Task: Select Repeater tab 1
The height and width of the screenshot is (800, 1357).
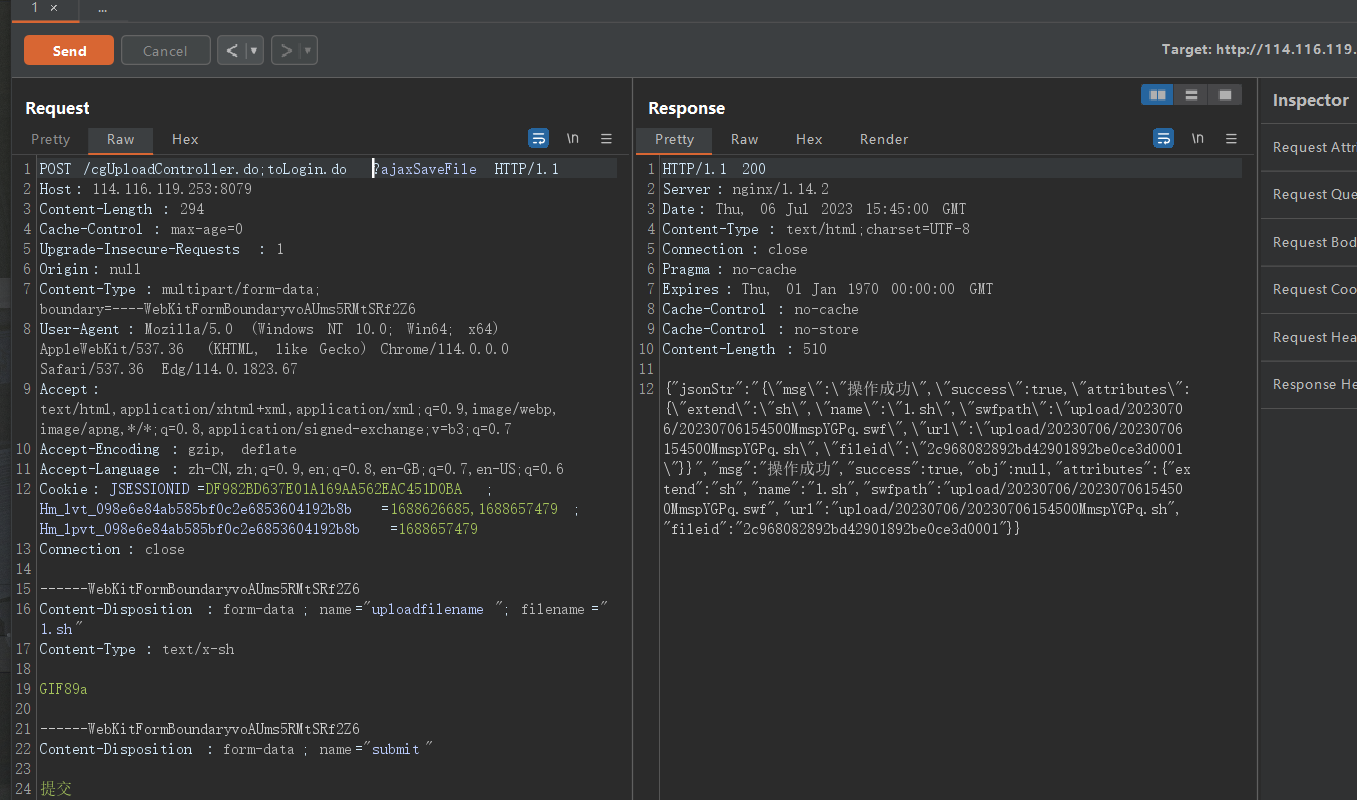Action: [34, 8]
